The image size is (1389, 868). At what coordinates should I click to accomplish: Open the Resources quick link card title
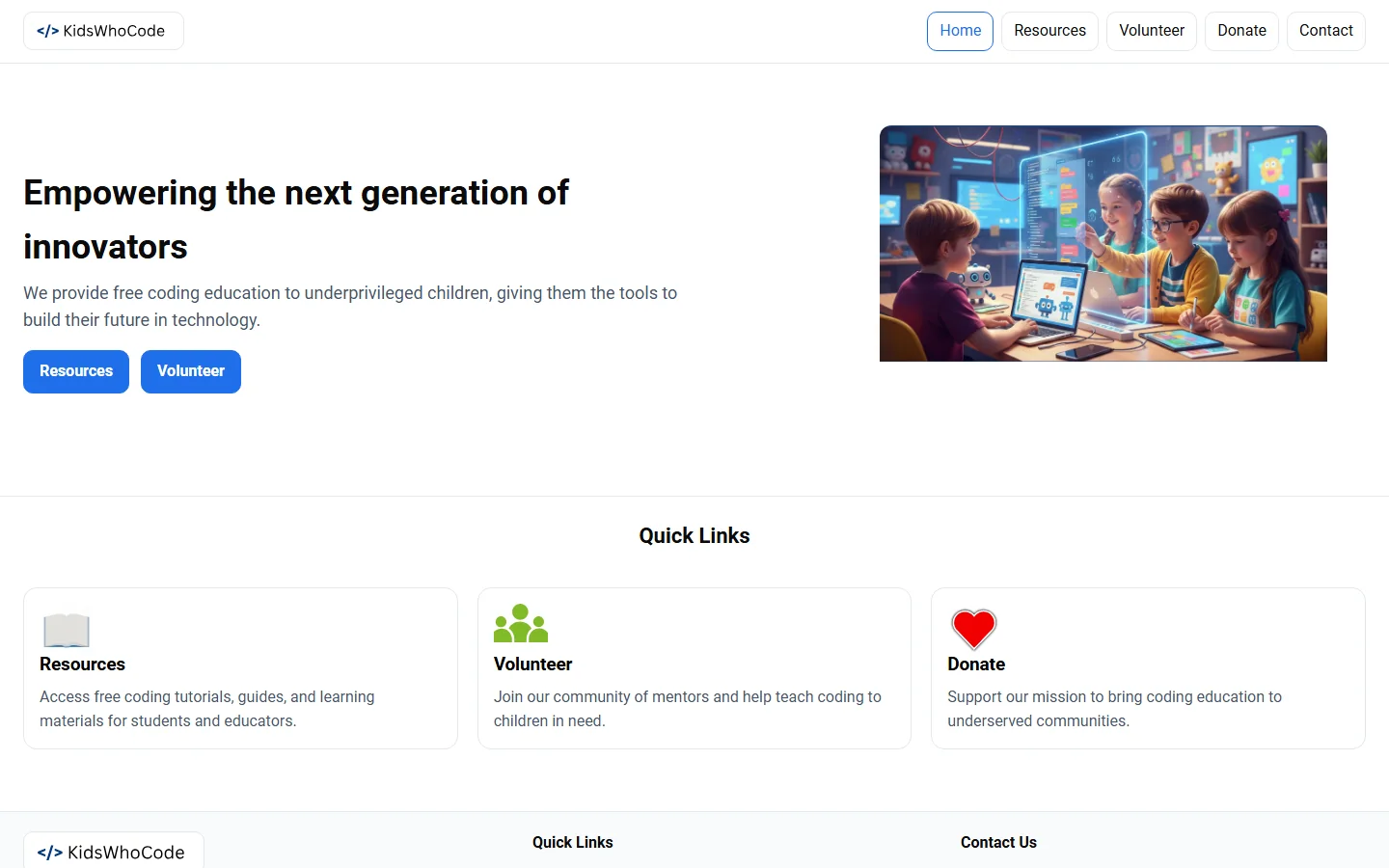coord(82,665)
